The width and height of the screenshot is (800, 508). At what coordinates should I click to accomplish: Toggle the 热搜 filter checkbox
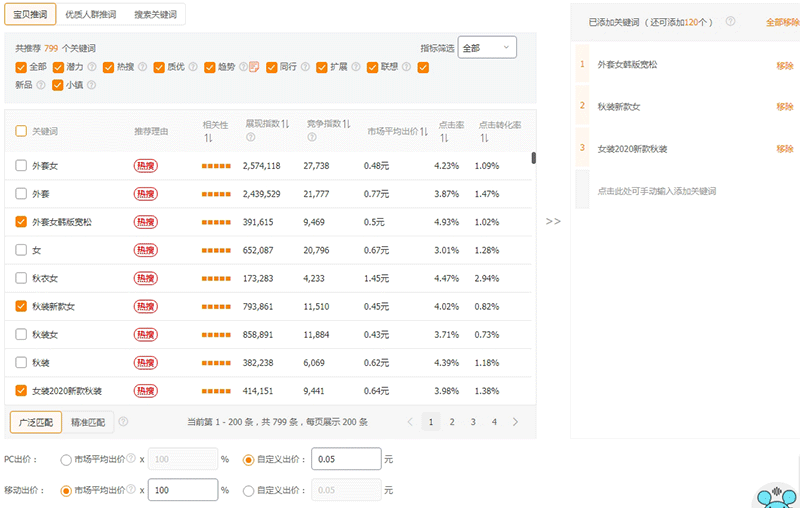coord(109,68)
